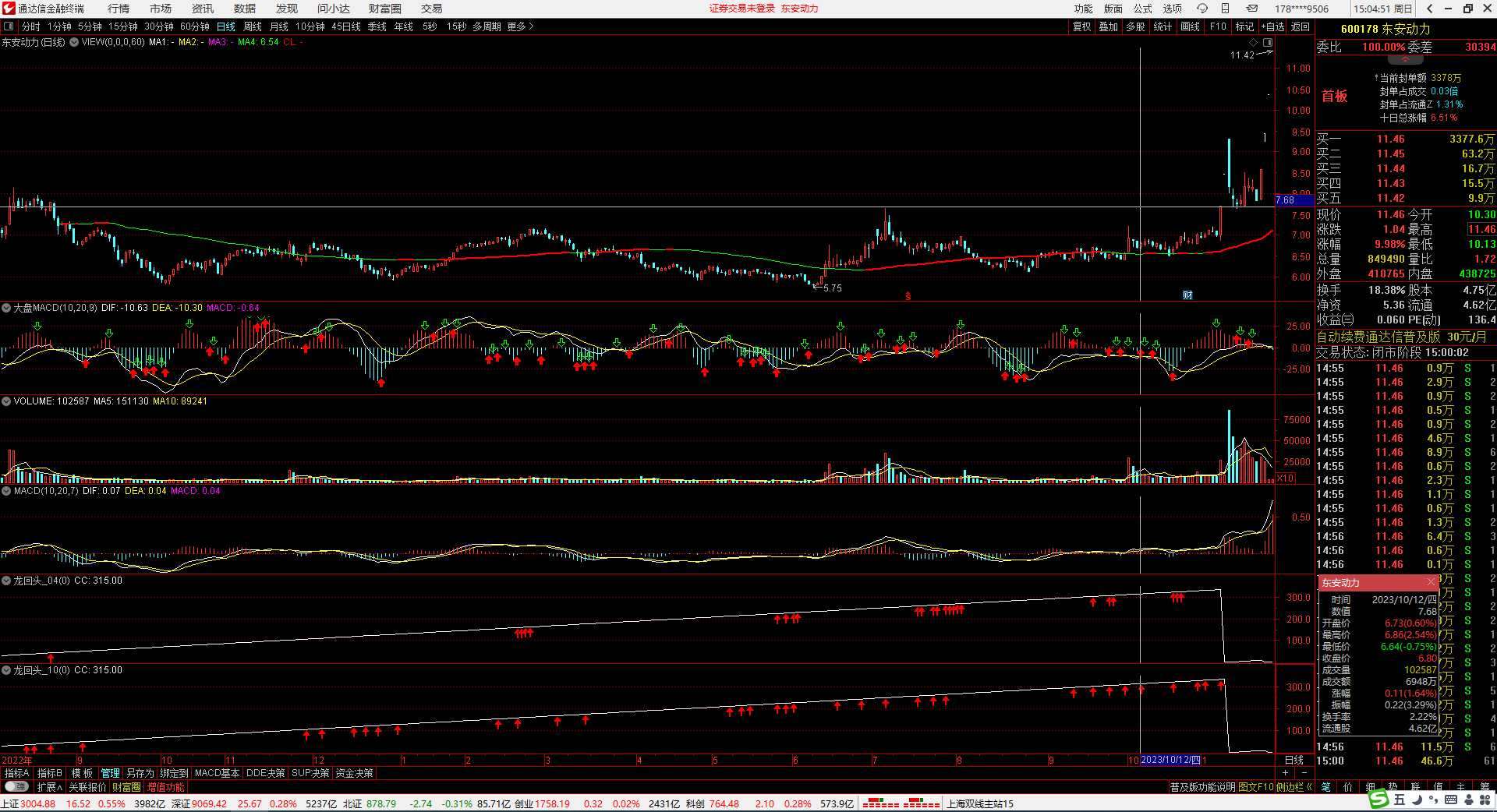1497x812 pixels.
Task: Toggle the side panel icon above chart
Action: click(1268, 42)
